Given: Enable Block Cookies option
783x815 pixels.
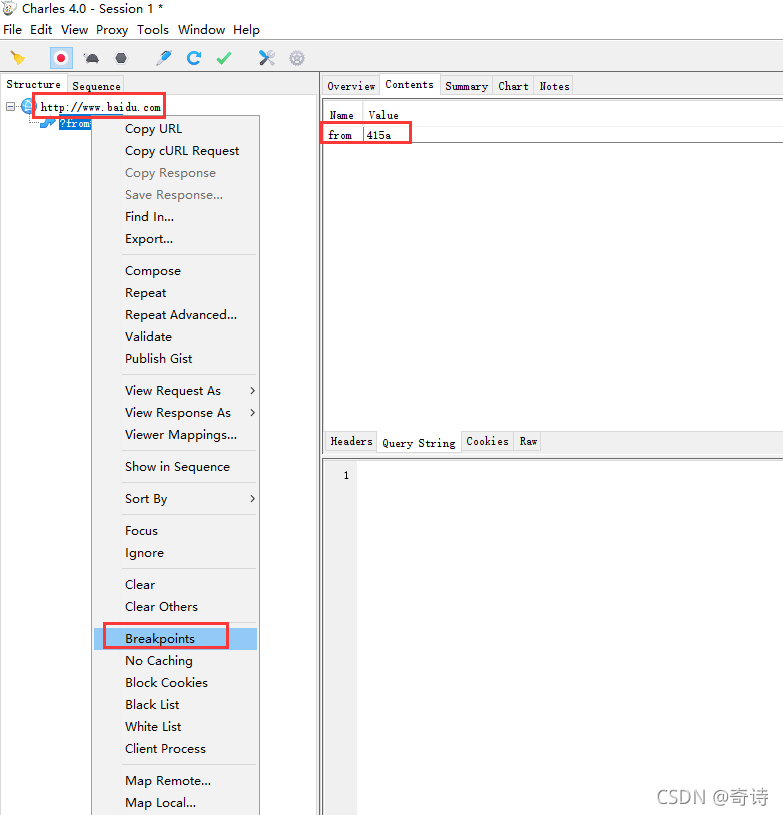Looking at the screenshot, I should point(175,682).
